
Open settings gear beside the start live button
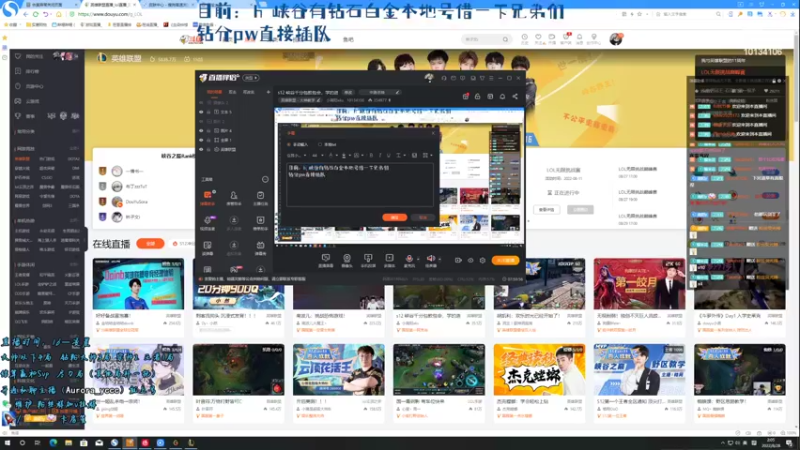click(483, 260)
